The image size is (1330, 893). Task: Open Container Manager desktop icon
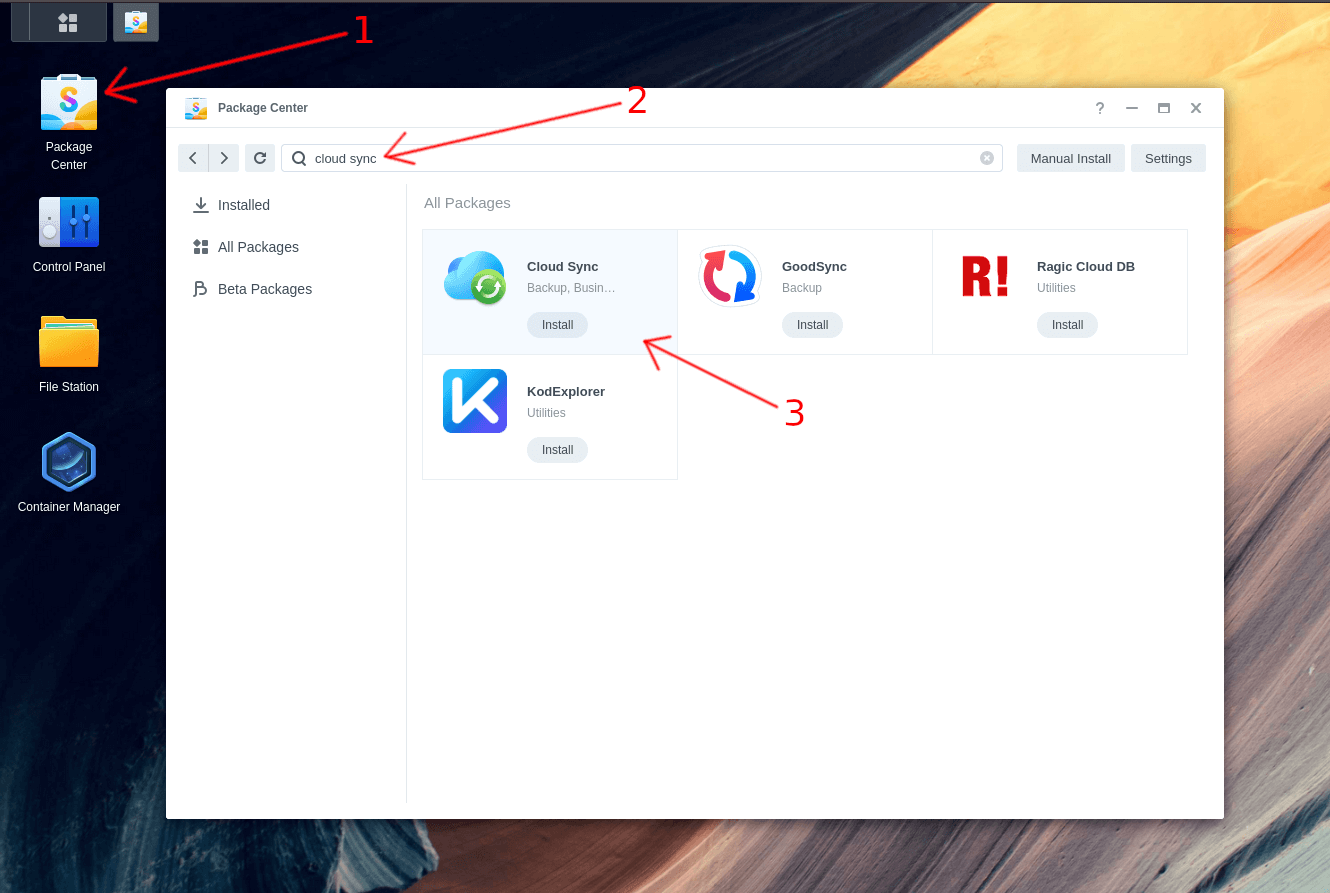tap(68, 463)
